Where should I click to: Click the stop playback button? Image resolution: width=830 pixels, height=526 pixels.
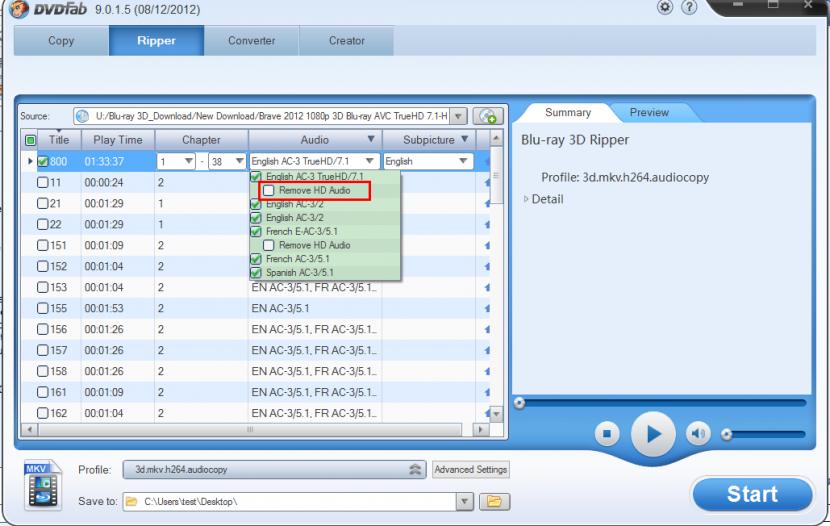click(x=605, y=434)
